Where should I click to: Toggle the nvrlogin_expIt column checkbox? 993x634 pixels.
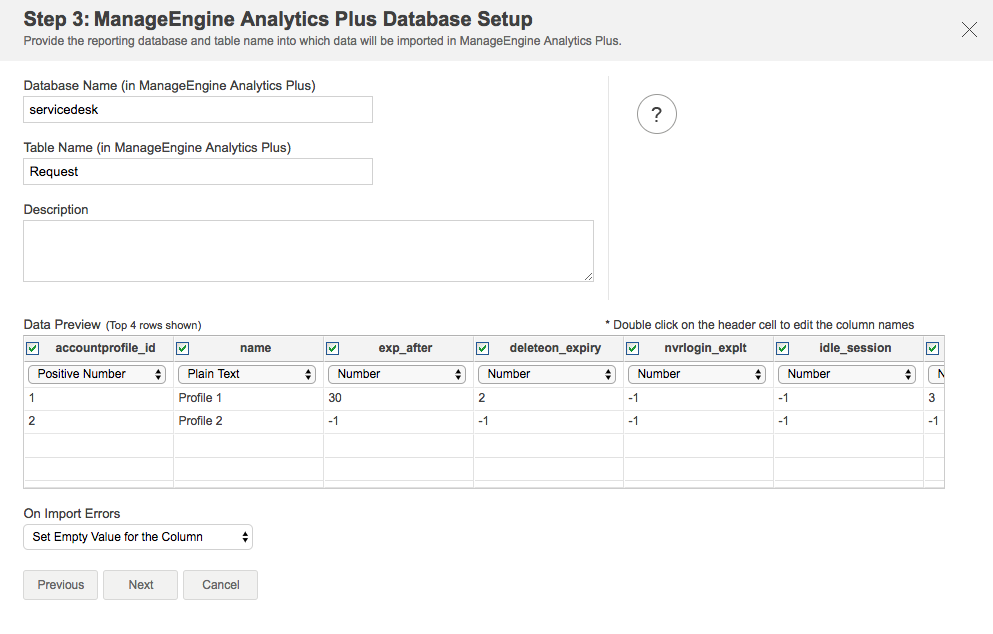point(632,348)
